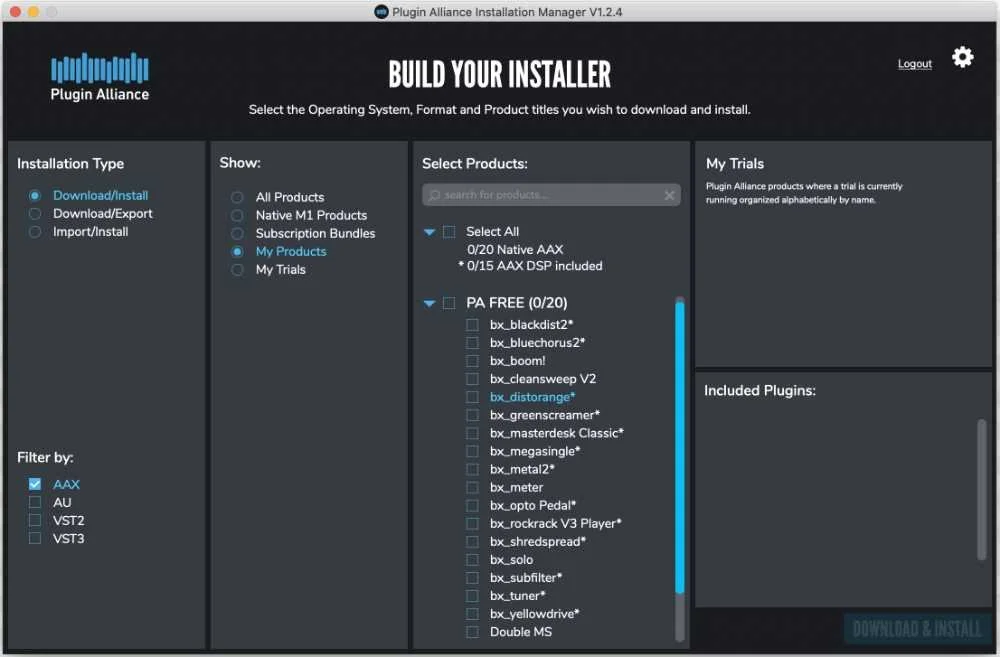This screenshot has width=1000, height=657.
Task: Select Download/Install installation type
Action: point(35,195)
